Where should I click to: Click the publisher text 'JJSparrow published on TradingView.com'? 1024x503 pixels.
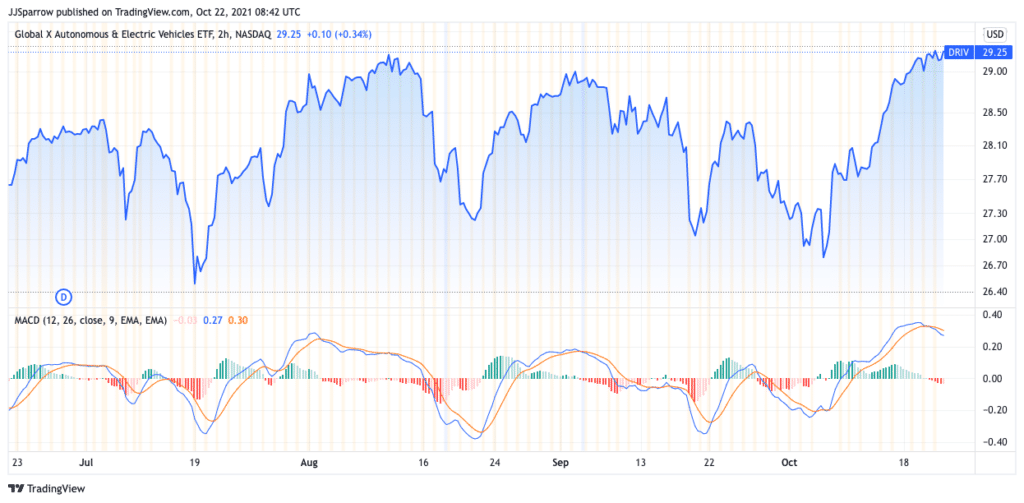tap(98, 11)
